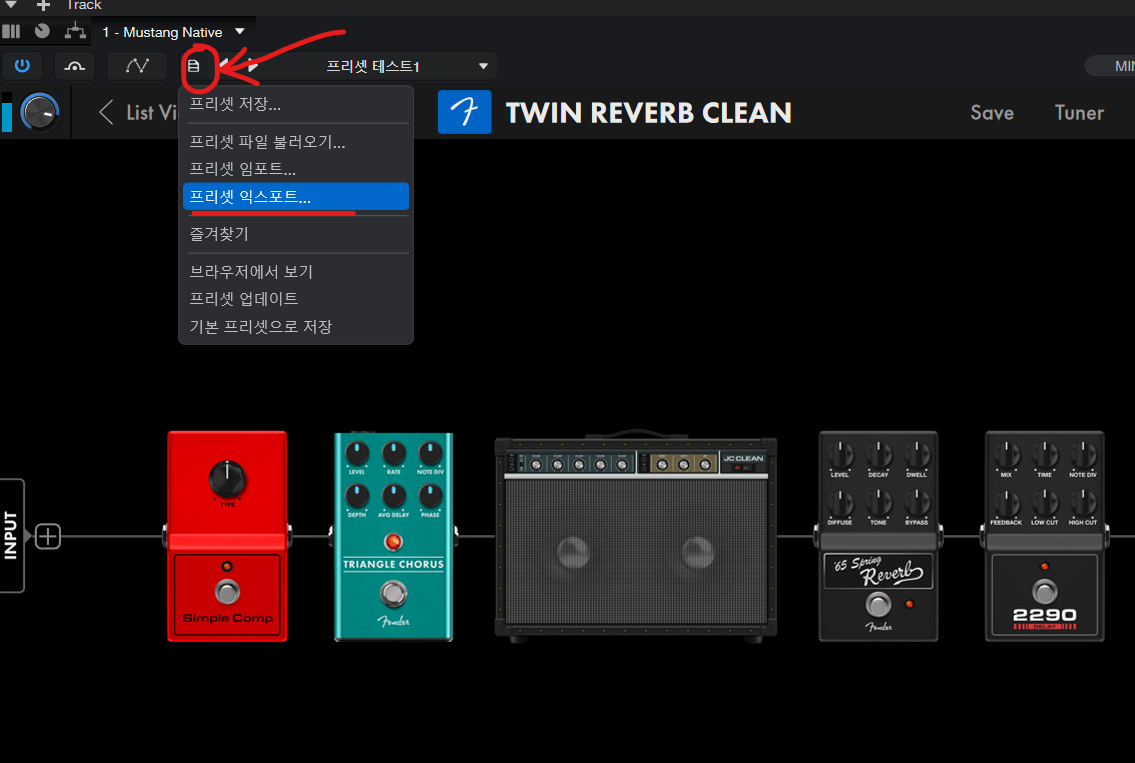Select 프리셋 익스포트... menu item
This screenshot has width=1135, height=763.
(x=295, y=197)
